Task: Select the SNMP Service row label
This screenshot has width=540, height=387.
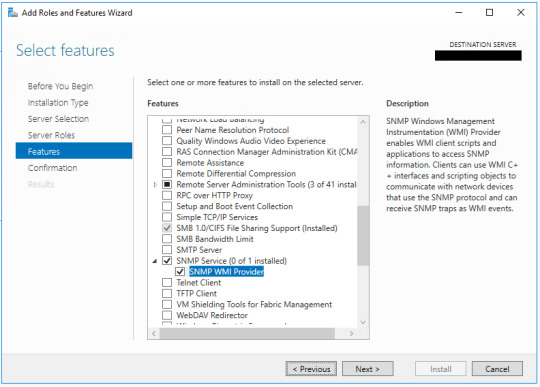Action: 231,261
